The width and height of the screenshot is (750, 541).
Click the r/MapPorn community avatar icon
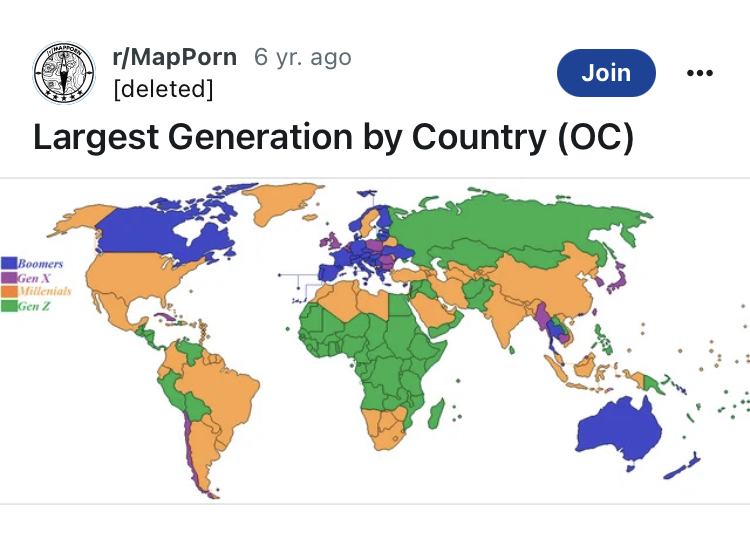64,73
